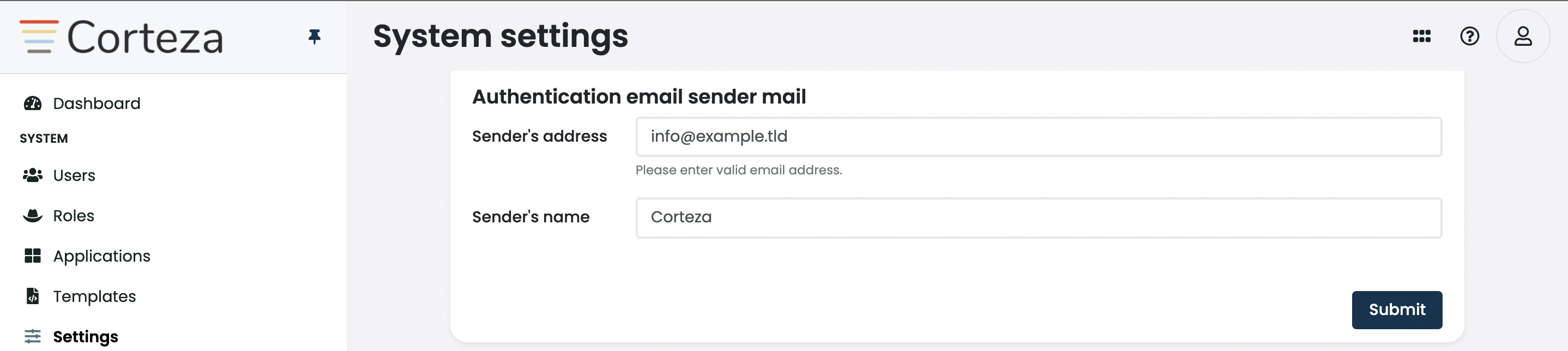Click the Roles hat icon

32,215
